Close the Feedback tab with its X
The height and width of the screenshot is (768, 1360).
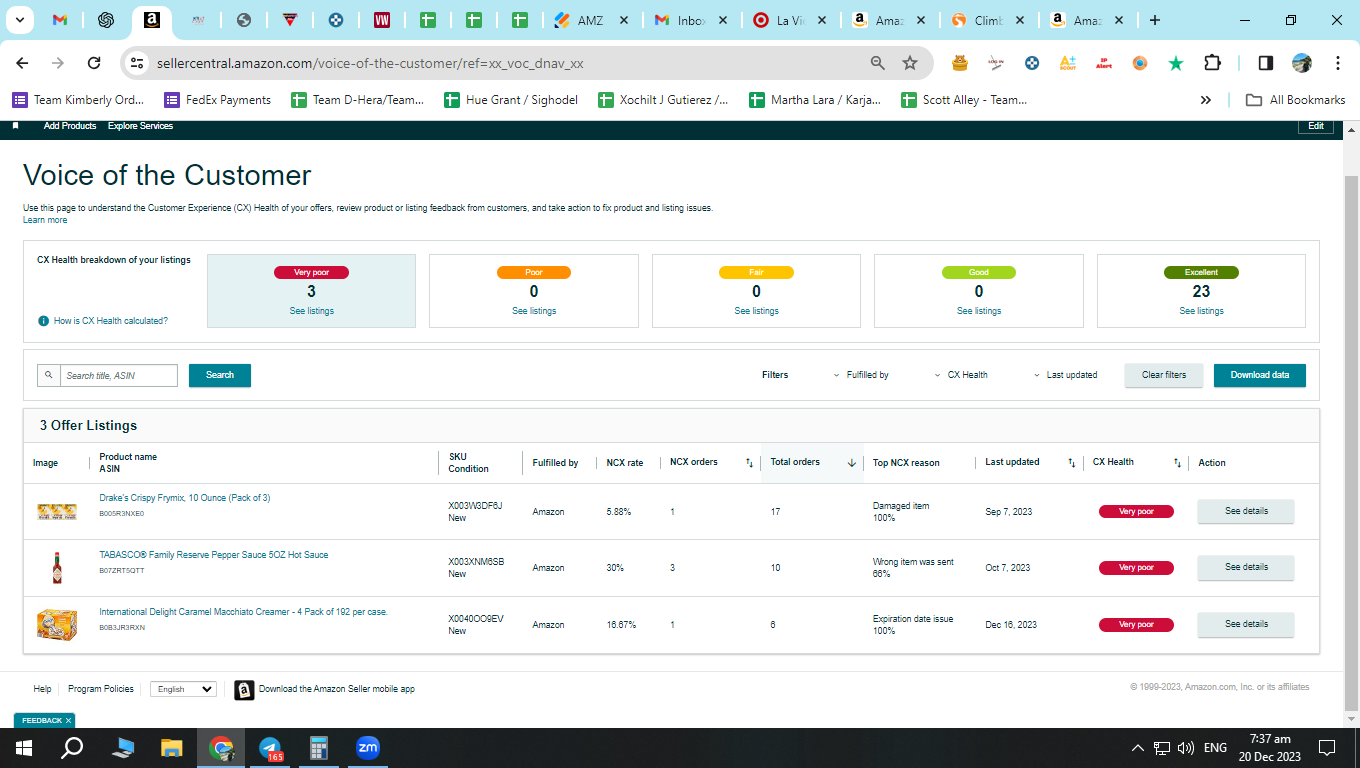69,720
